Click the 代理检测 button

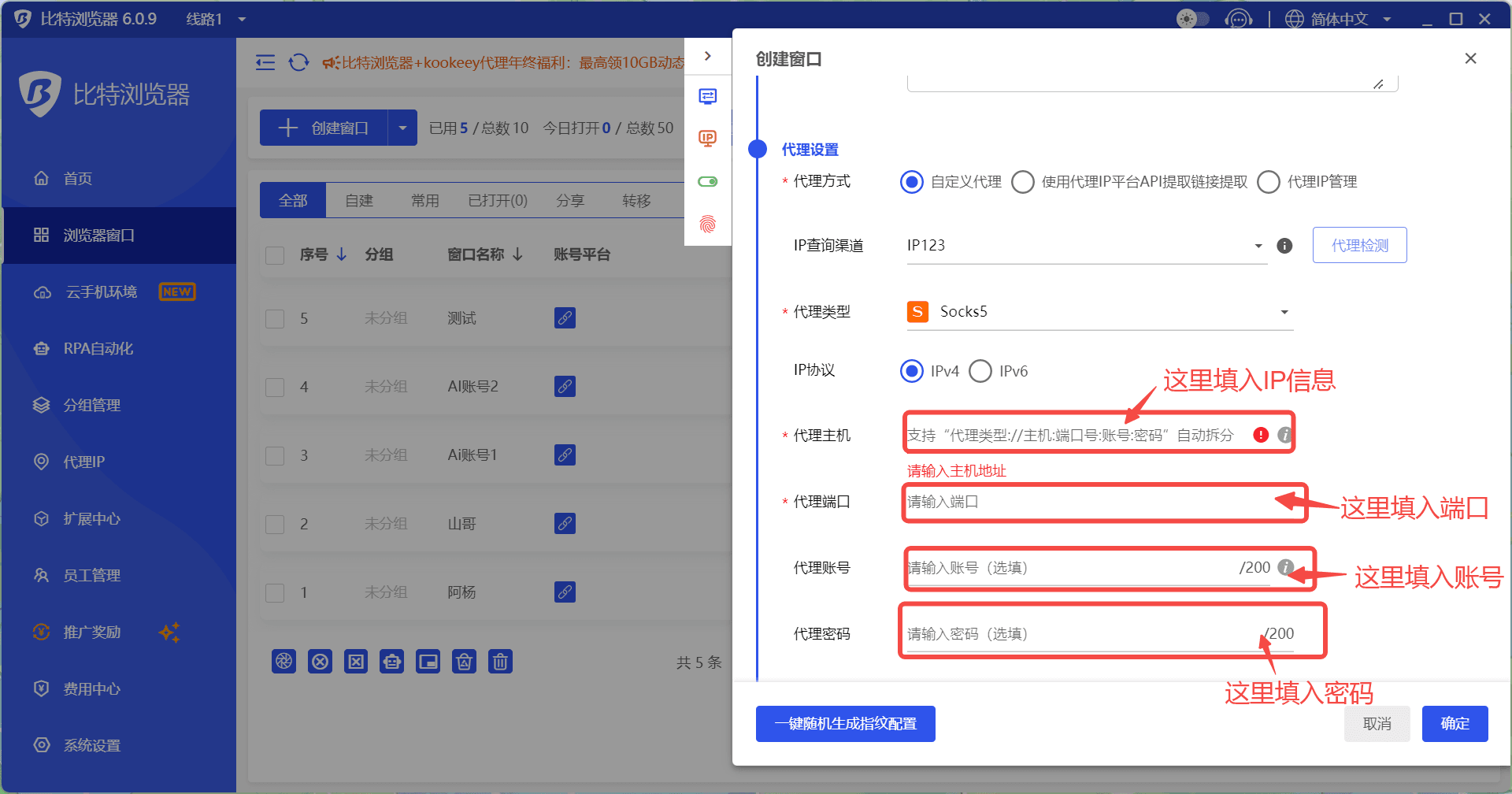(1359, 245)
